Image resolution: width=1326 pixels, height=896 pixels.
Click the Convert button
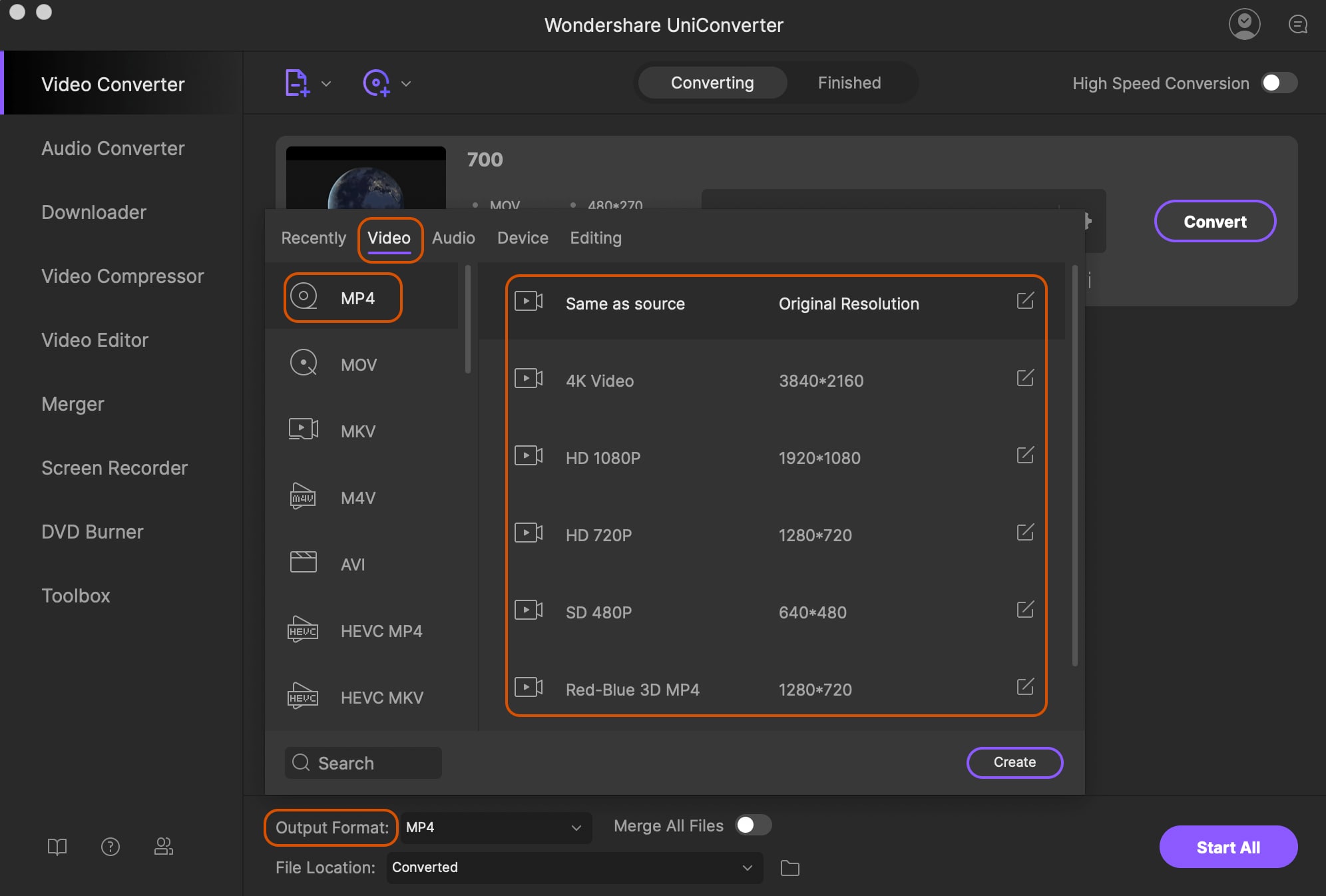1214,220
